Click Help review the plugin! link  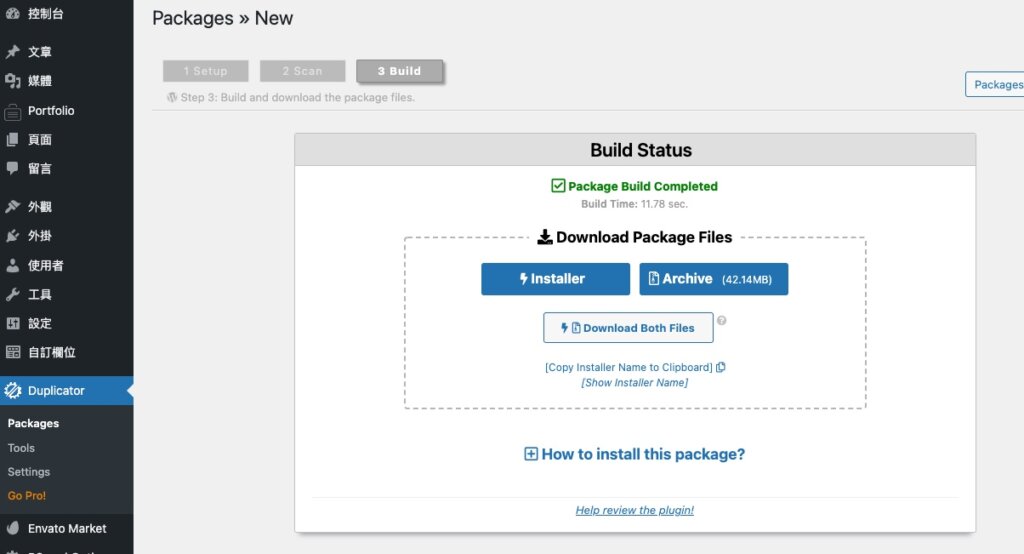click(x=635, y=510)
